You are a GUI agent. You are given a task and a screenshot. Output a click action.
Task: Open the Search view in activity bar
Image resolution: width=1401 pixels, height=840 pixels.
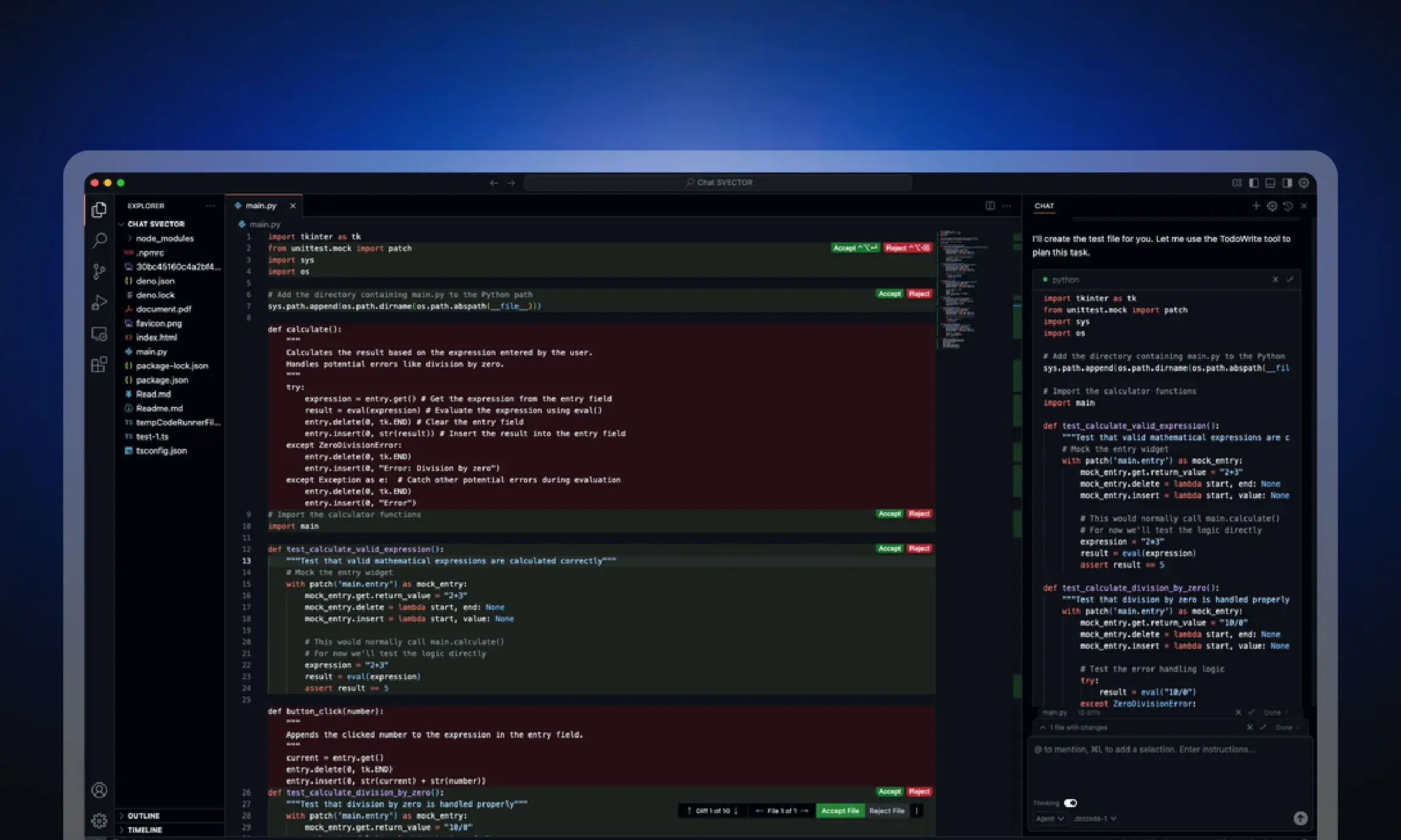click(x=99, y=240)
